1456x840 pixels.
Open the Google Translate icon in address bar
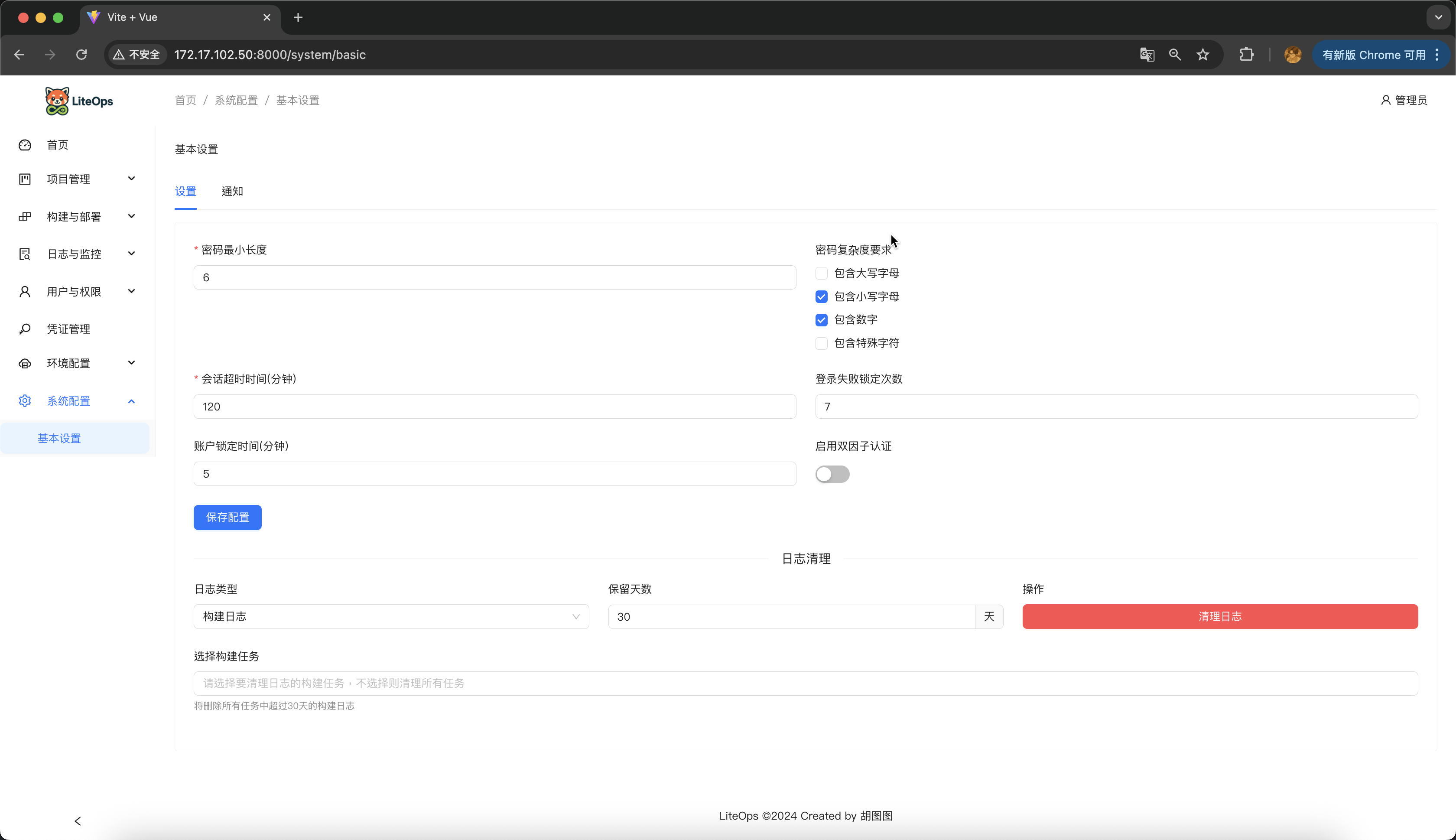(1147, 55)
